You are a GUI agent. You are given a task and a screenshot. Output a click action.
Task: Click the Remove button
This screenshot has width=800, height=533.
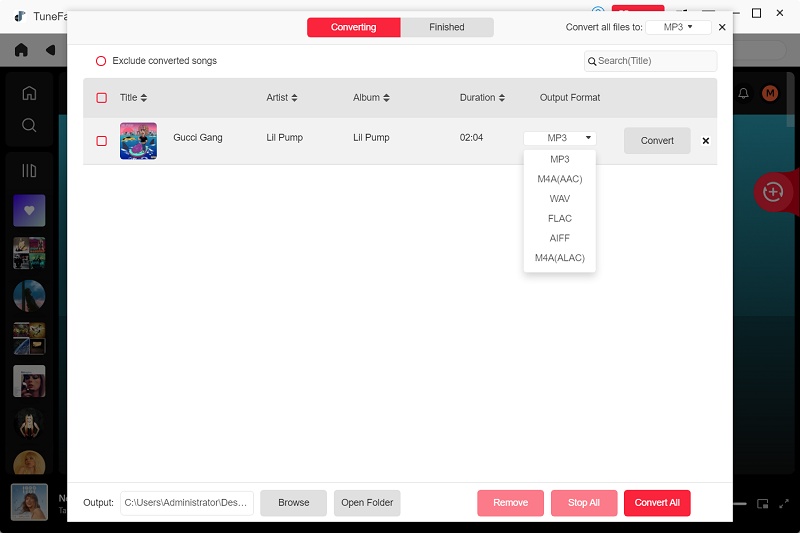(511, 503)
